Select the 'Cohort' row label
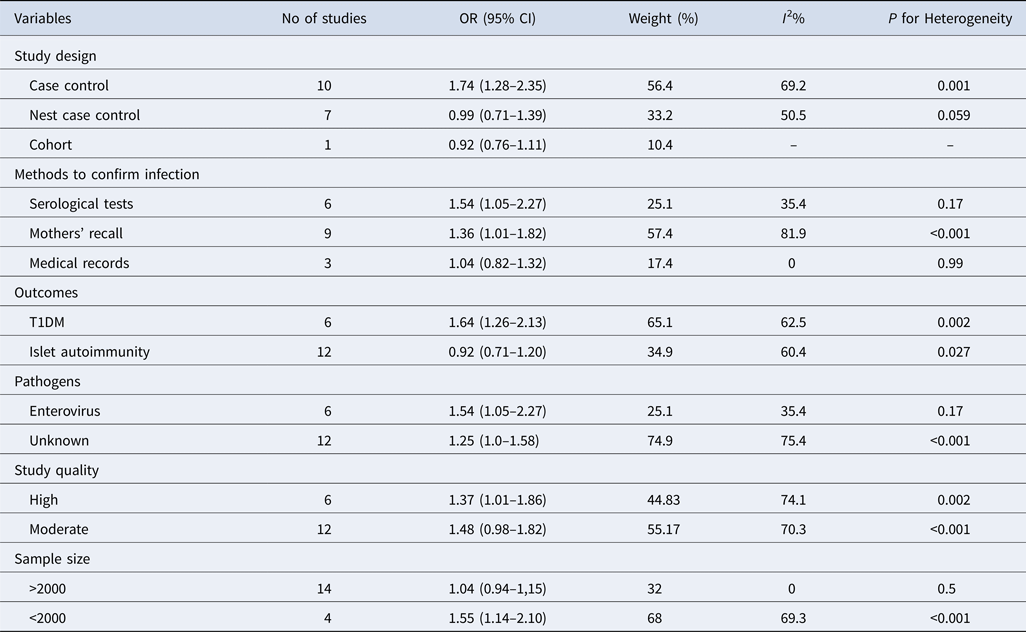The image size is (1026, 632). tap(51, 145)
